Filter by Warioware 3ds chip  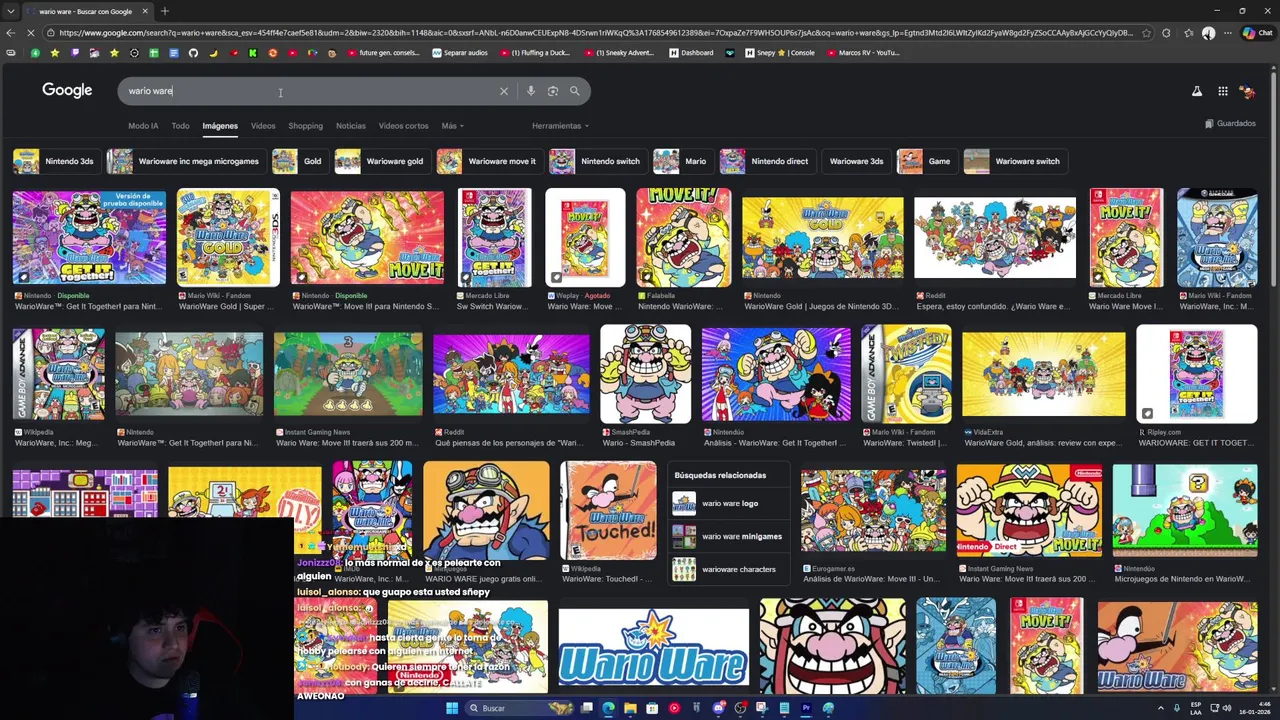(x=855, y=161)
